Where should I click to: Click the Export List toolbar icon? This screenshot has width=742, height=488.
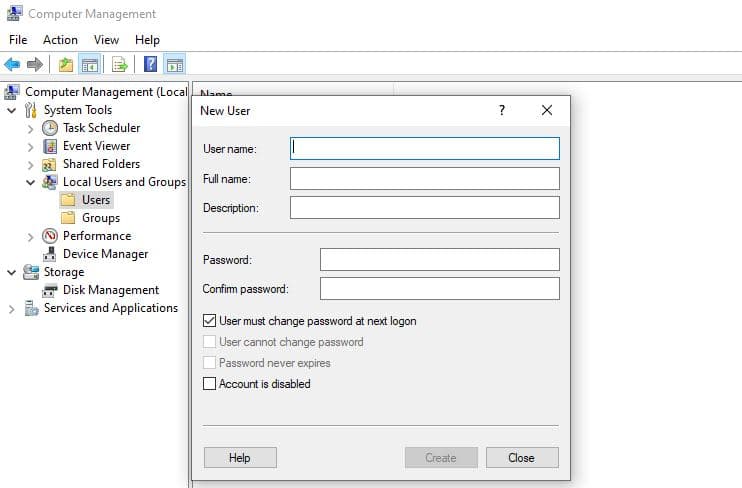coord(120,65)
